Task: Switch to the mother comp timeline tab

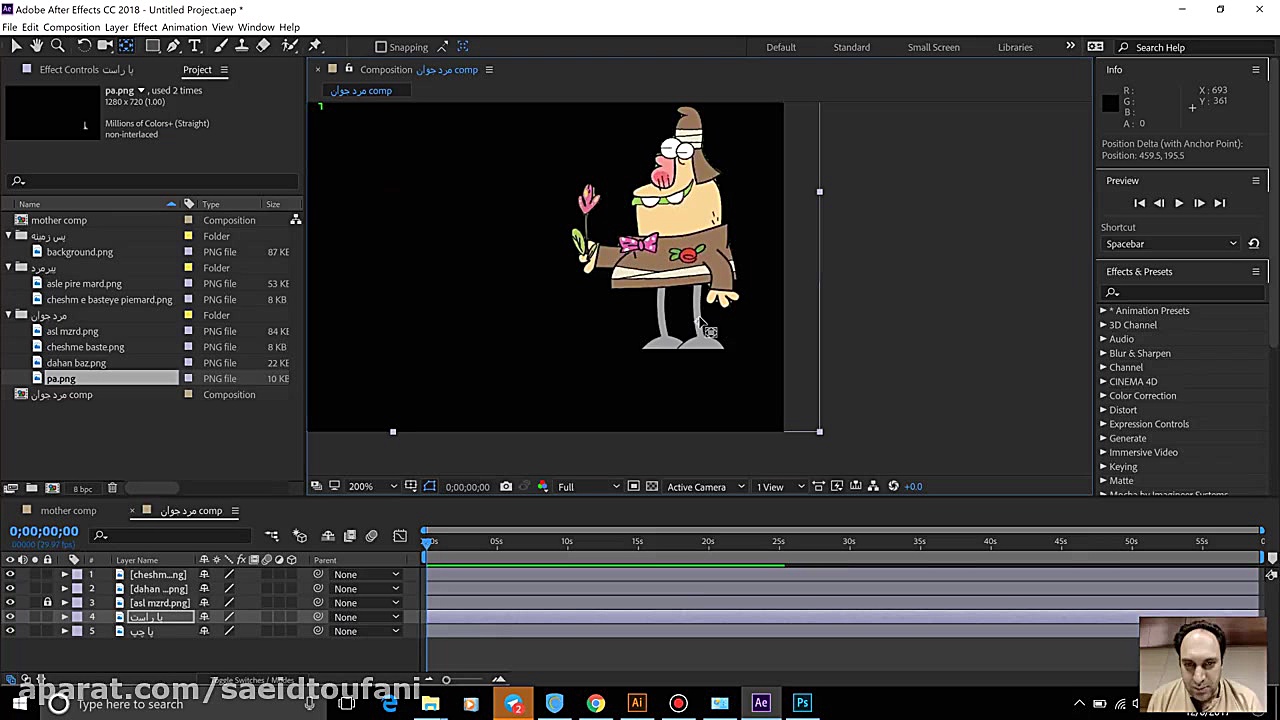Action: click(68, 511)
